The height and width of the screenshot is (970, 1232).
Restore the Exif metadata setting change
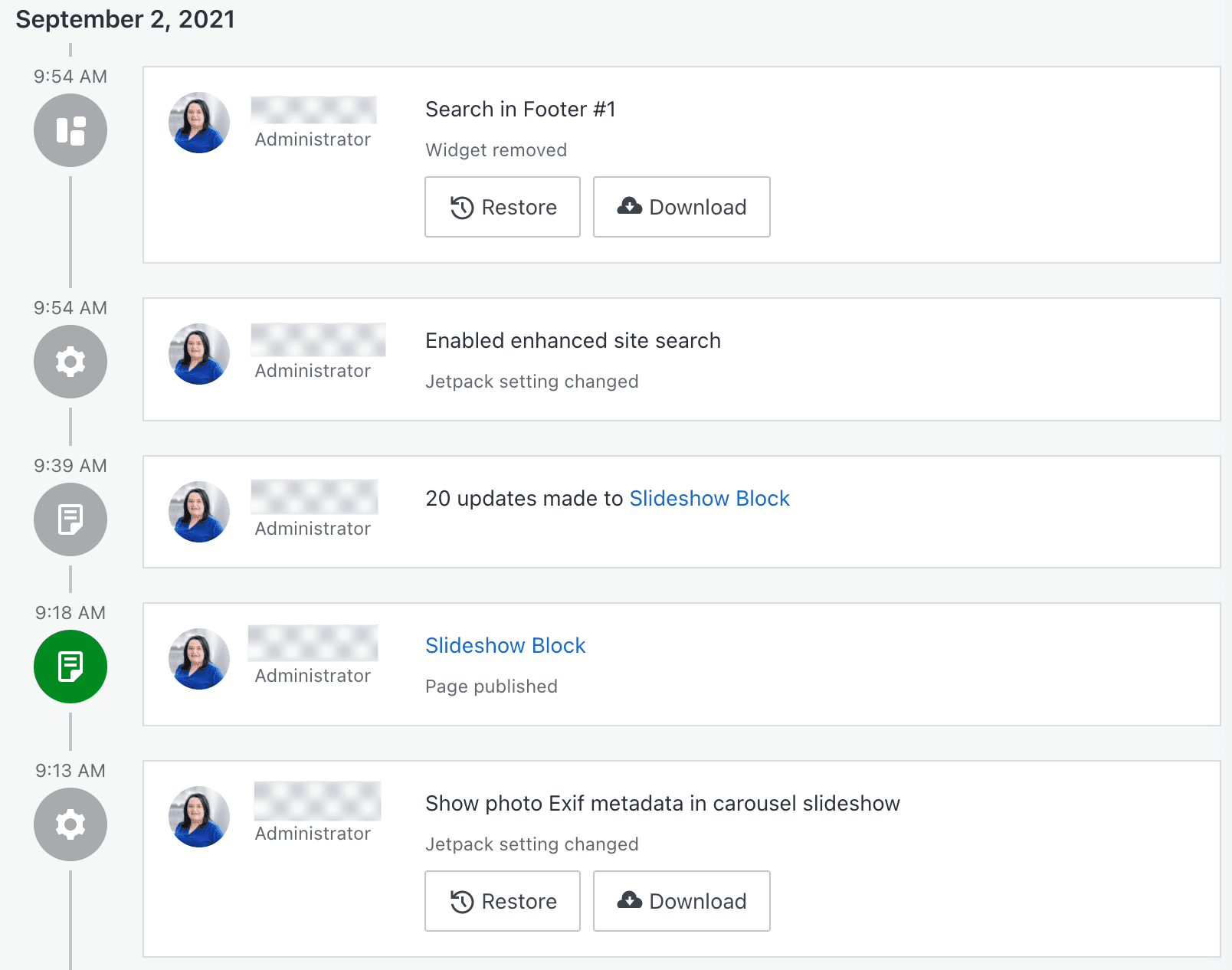(x=503, y=901)
